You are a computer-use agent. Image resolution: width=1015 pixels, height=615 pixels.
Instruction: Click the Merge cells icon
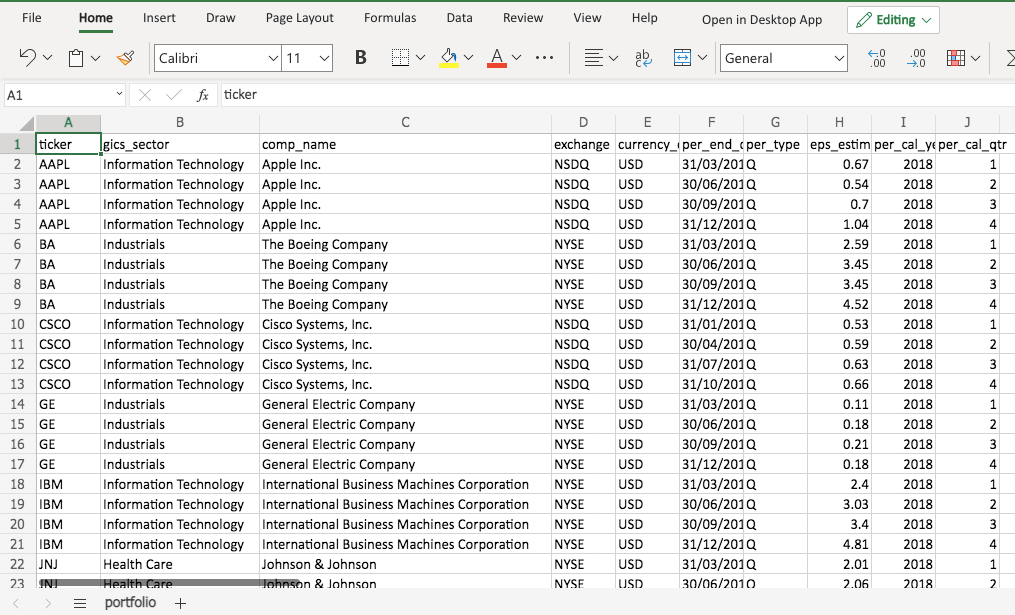[x=683, y=58]
